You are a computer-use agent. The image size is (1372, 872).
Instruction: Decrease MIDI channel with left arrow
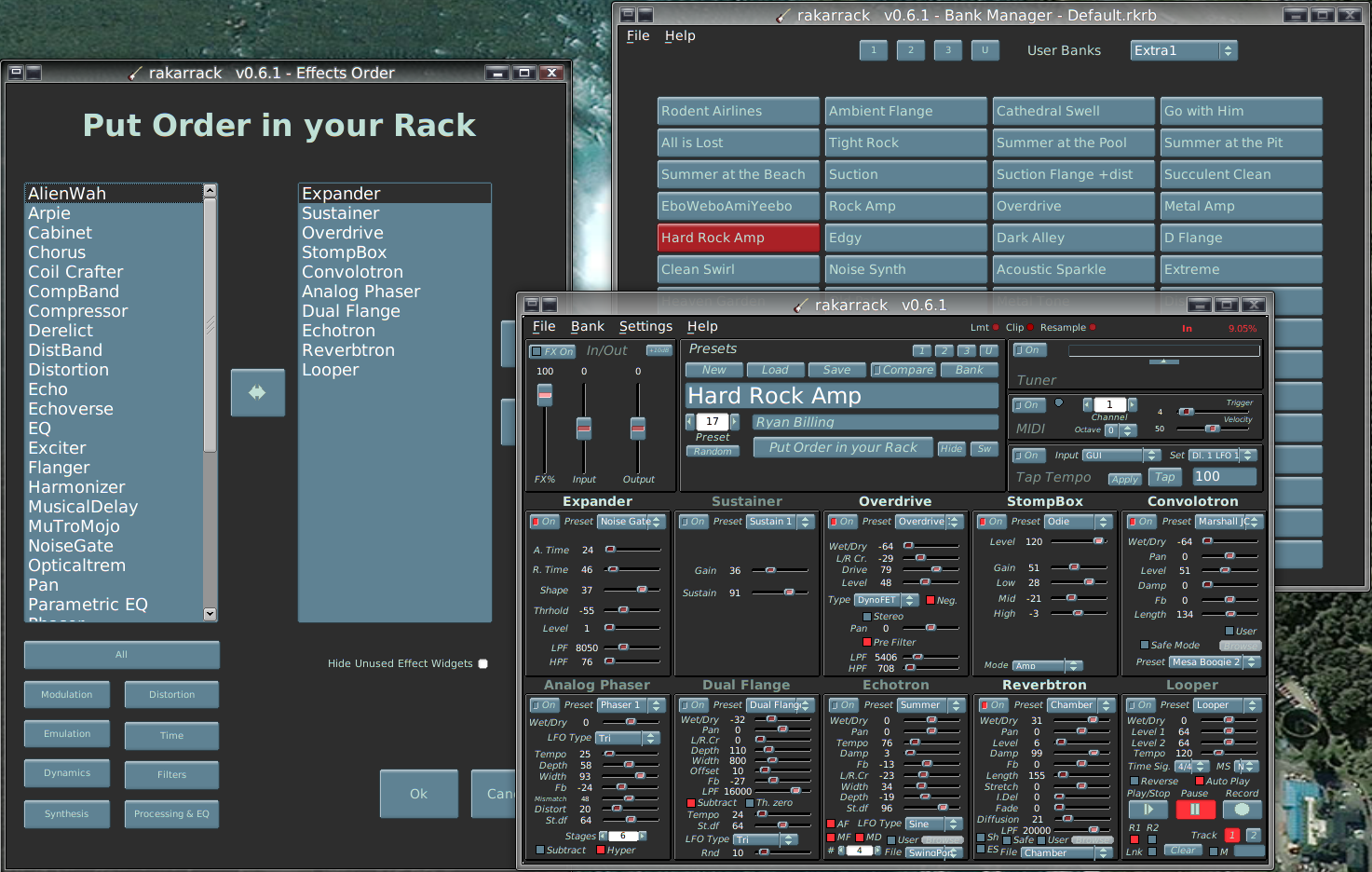click(x=1087, y=404)
